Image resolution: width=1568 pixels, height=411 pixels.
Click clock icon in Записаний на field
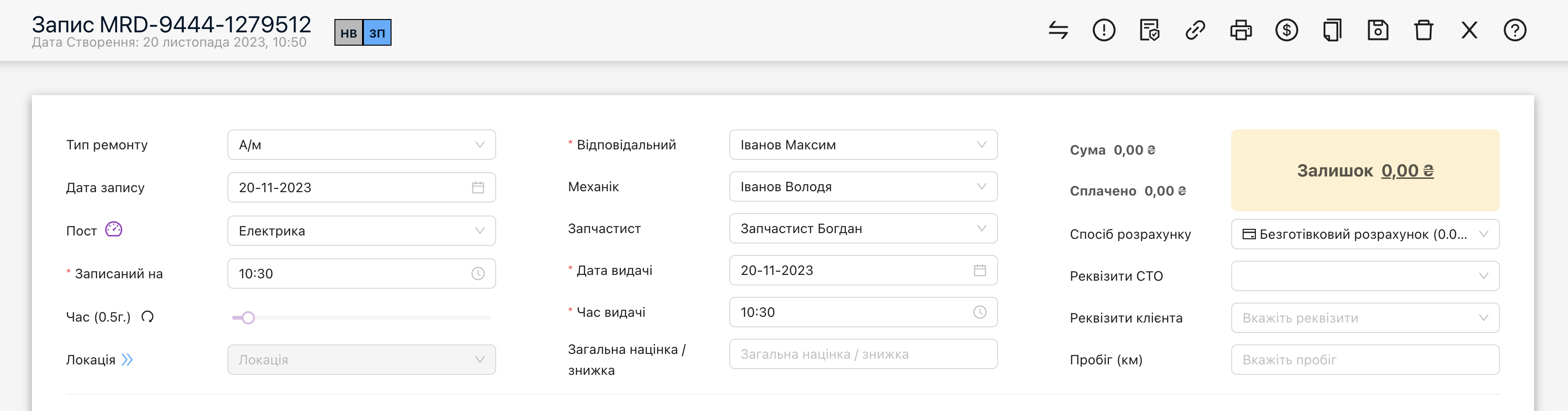tap(478, 274)
